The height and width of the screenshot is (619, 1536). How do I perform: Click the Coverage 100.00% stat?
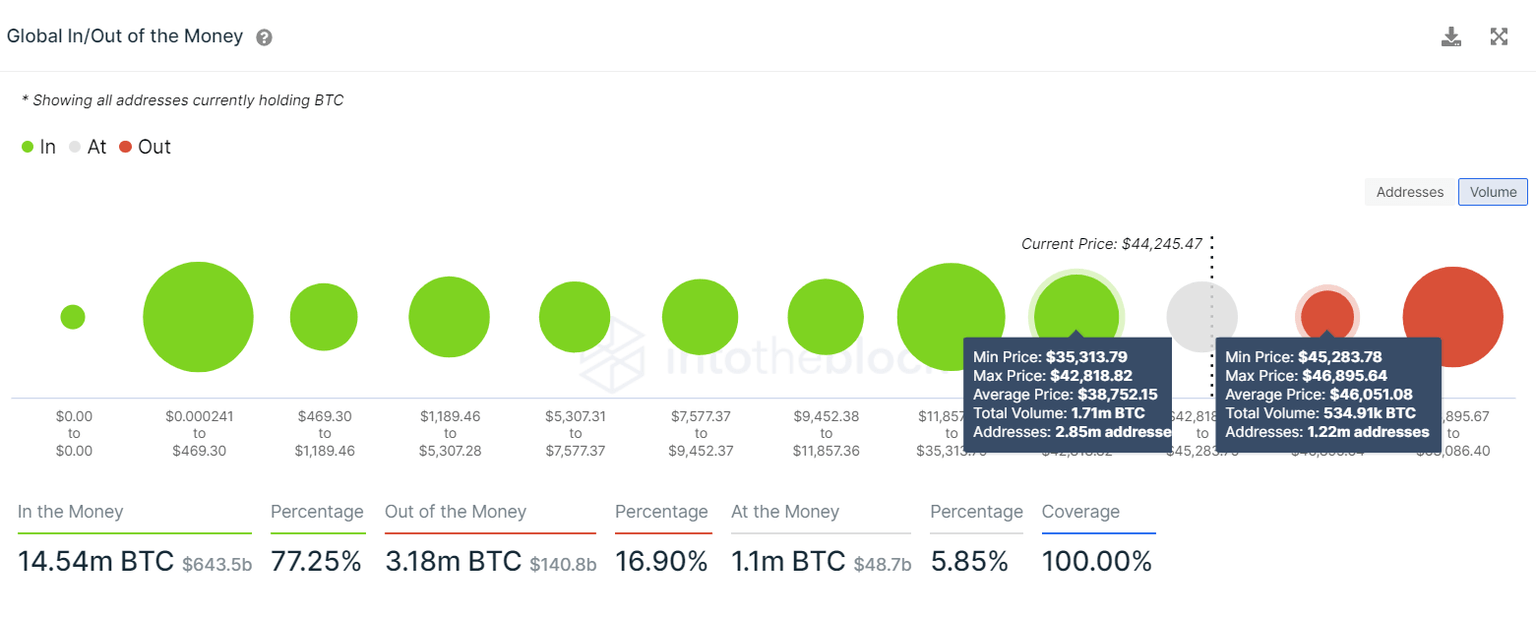tap(1097, 561)
